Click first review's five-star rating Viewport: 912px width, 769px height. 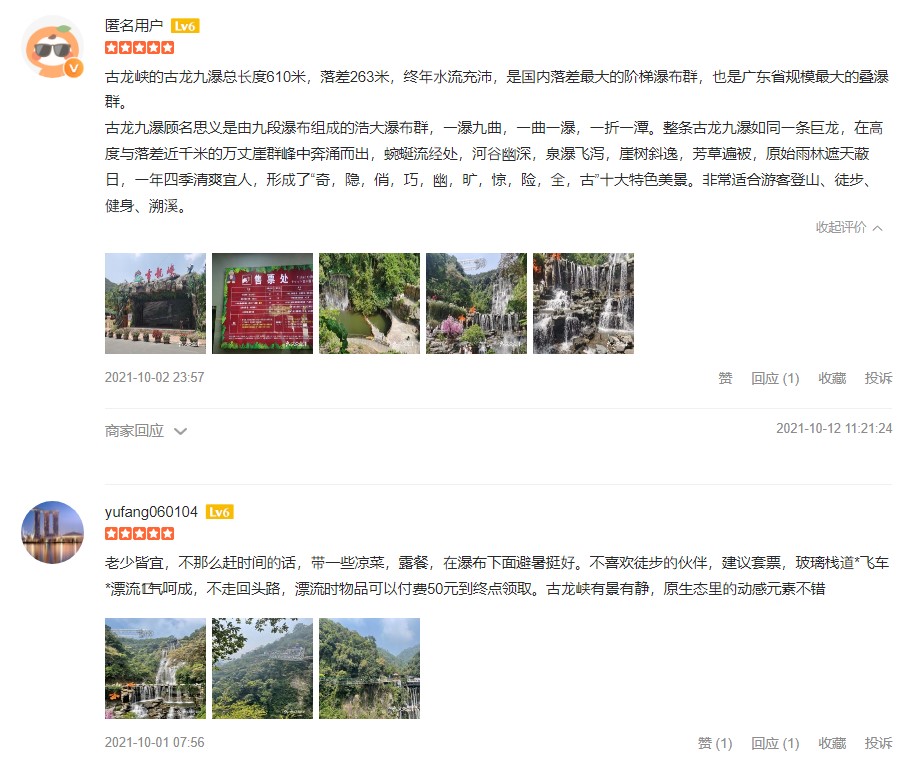pyautogui.click(x=140, y=48)
